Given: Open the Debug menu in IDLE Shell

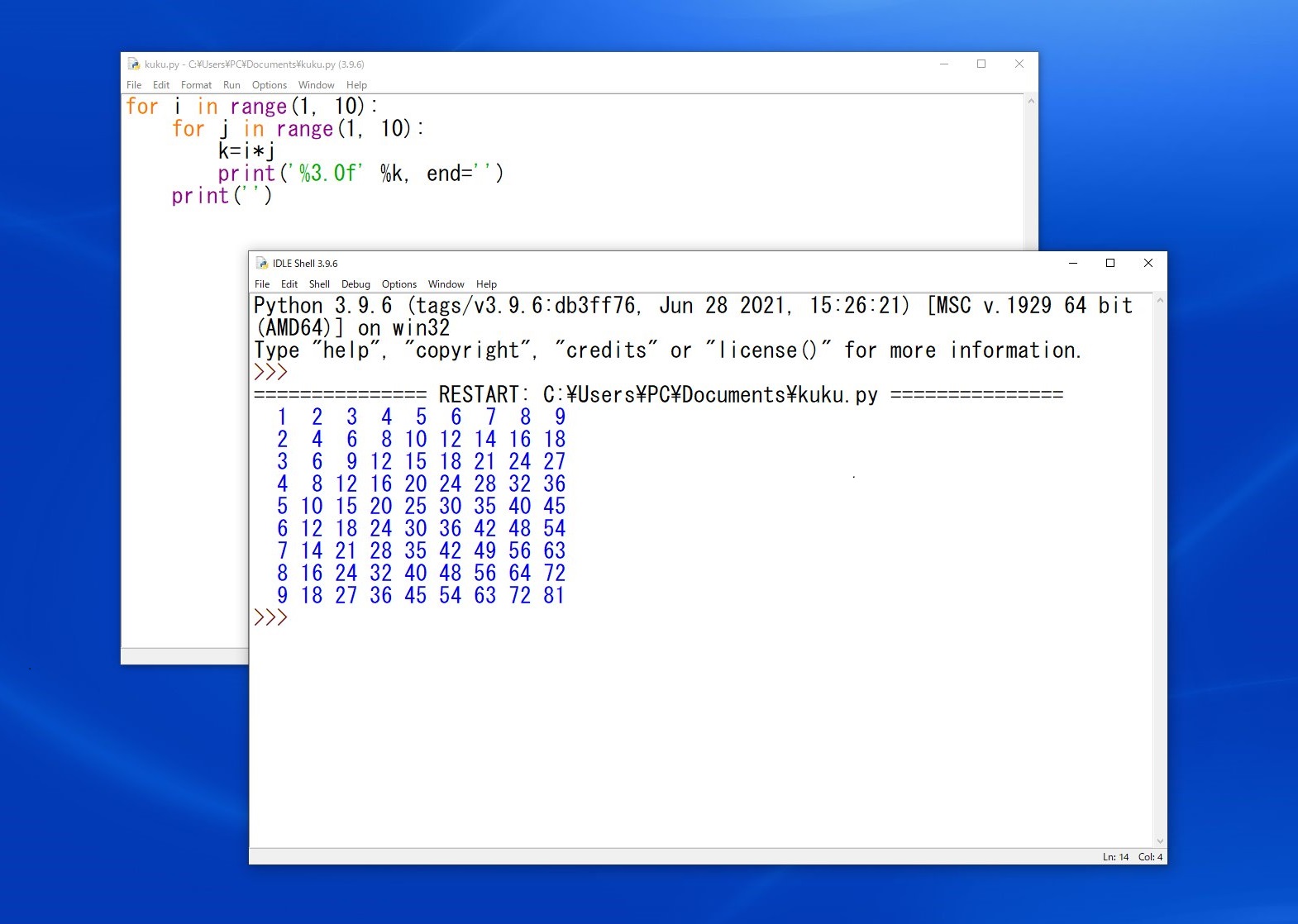Looking at the screenshot, I should pyautogui.click(x=356, y=284).
